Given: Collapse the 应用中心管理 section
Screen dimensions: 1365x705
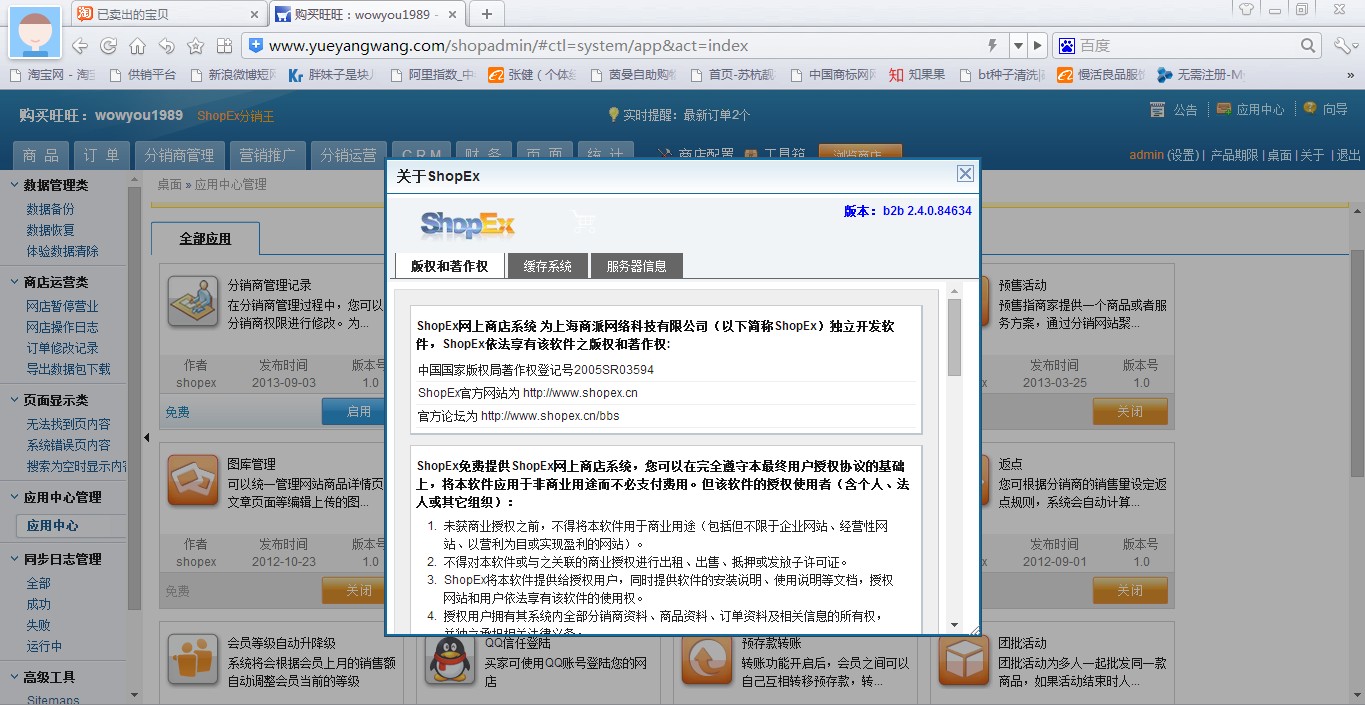Looking at the screenshot, I should click(14, 497).
